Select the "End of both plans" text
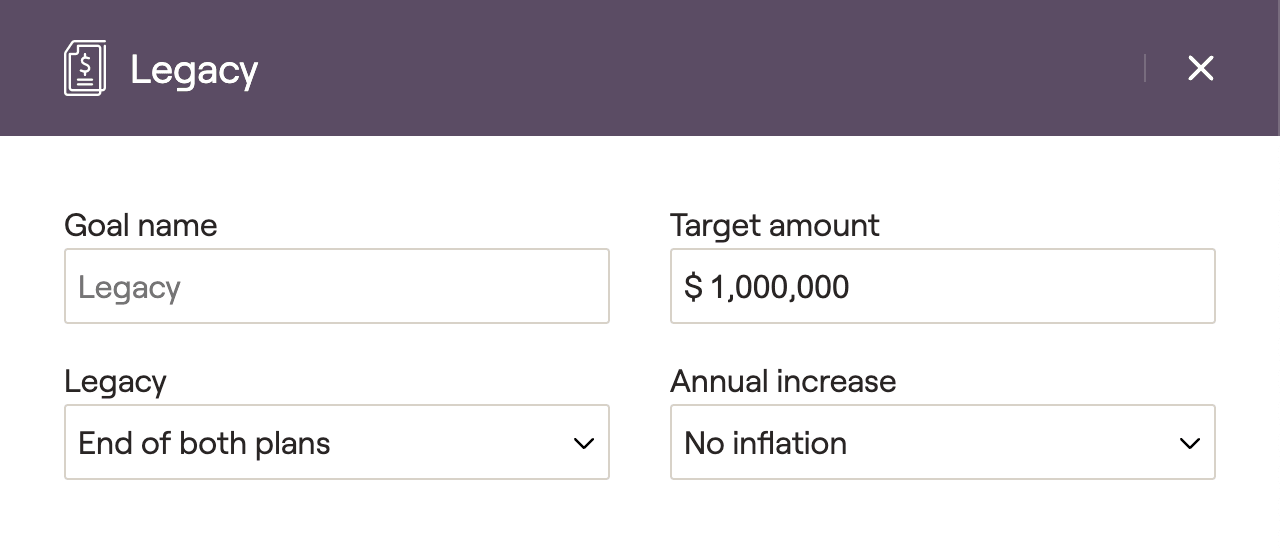 pyautogui.click(x=204, y=443)
